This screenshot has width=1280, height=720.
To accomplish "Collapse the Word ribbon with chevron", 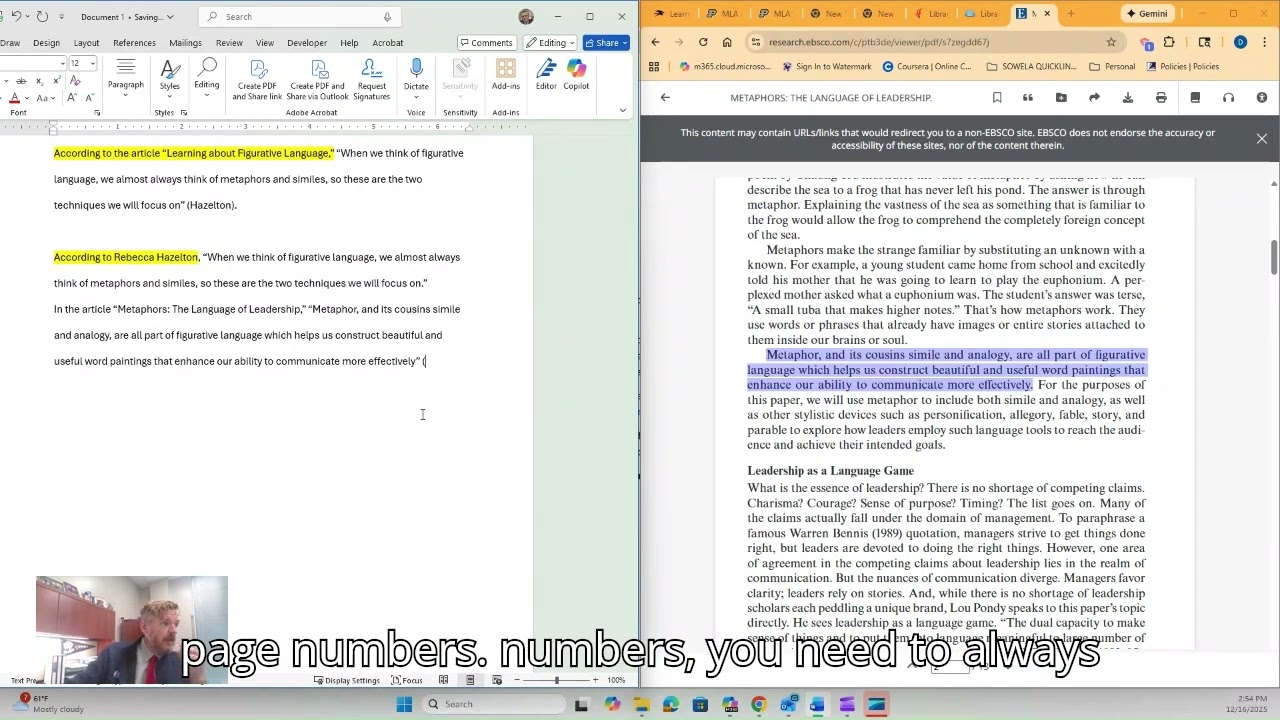I will coord(623,111).
